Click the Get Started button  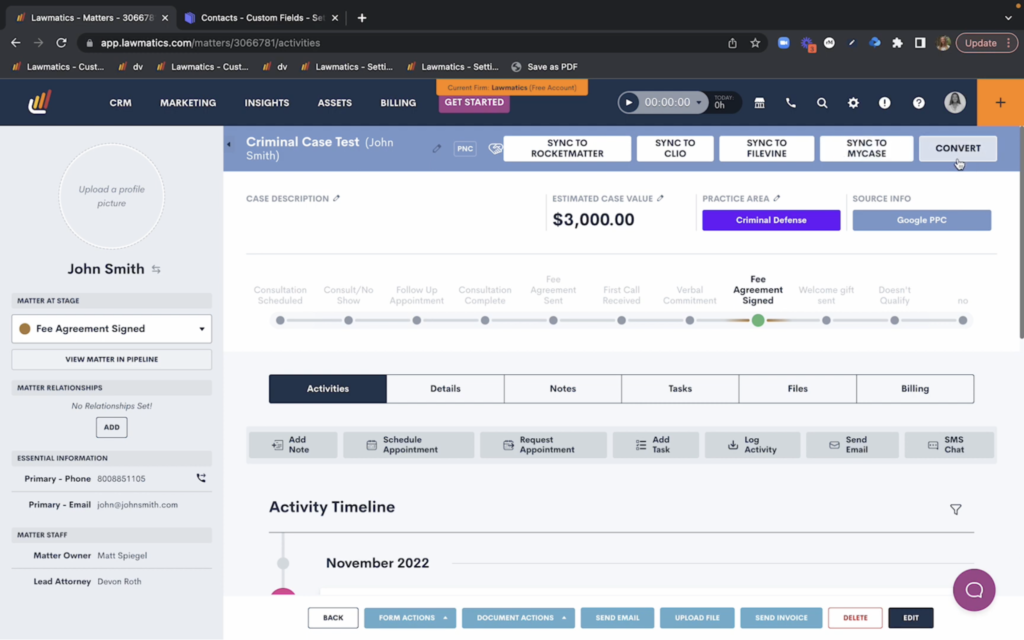point(474,103)
